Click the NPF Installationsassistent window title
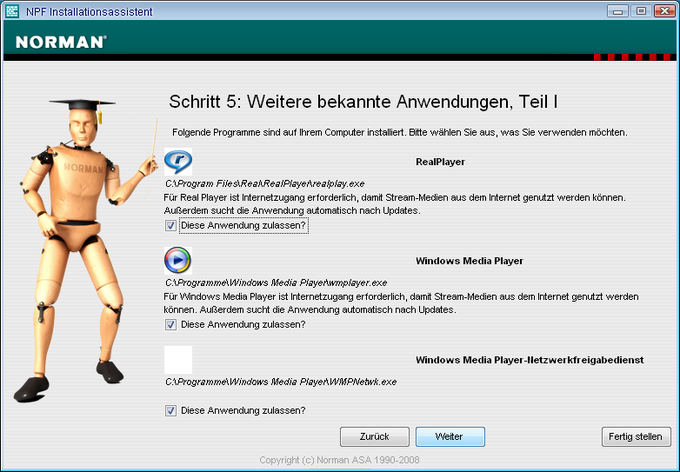Viewport: 680px width, 472px height. (89, 12)
